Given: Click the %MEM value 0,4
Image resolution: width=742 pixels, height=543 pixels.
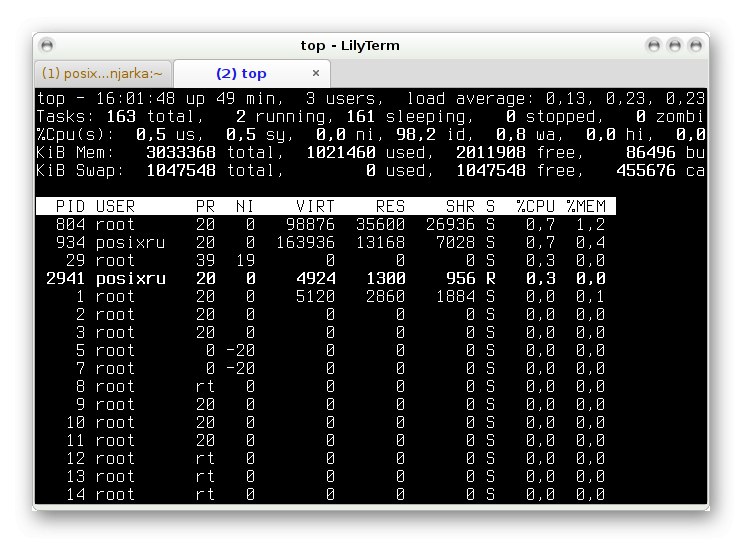Looking at the screenshot, I should pos(591,242).
